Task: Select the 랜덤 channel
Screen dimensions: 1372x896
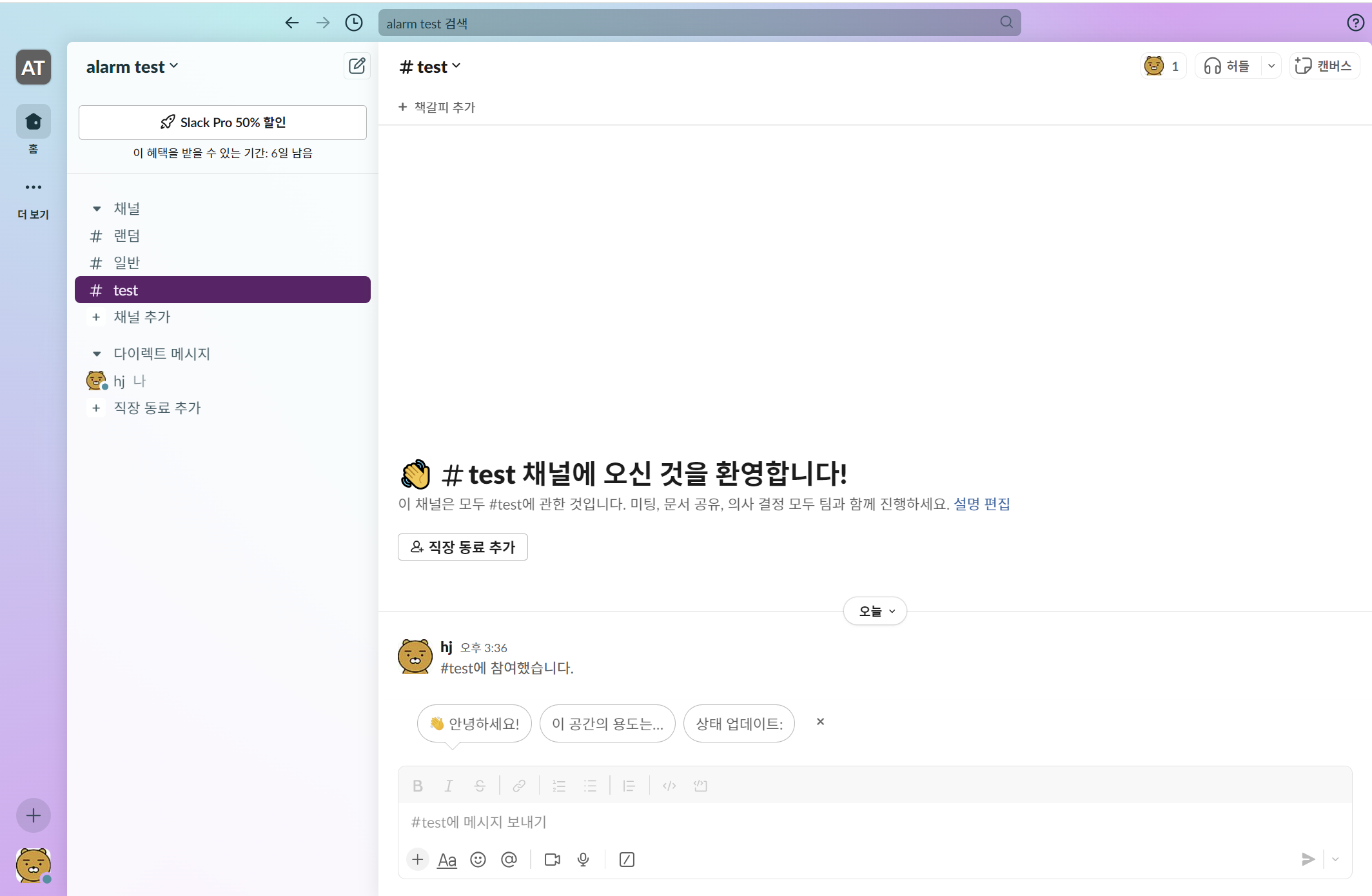Action: (126, 236)
